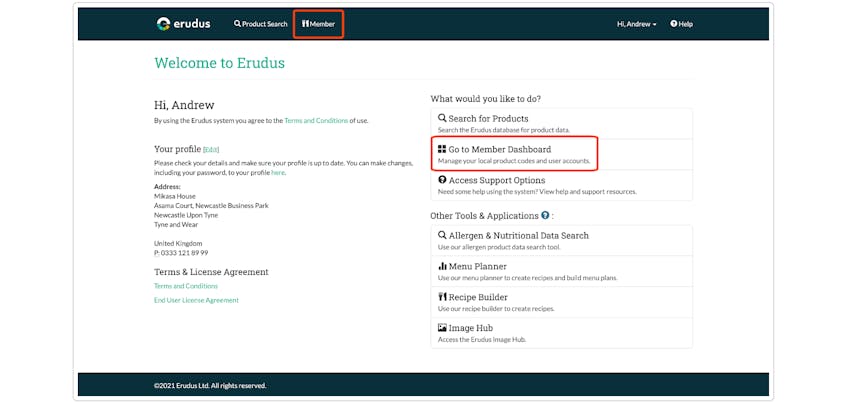The height and width of the screenshot is (408, 850).
Task: Open the End User License Agreement link
Action: (x=196, y=300)
